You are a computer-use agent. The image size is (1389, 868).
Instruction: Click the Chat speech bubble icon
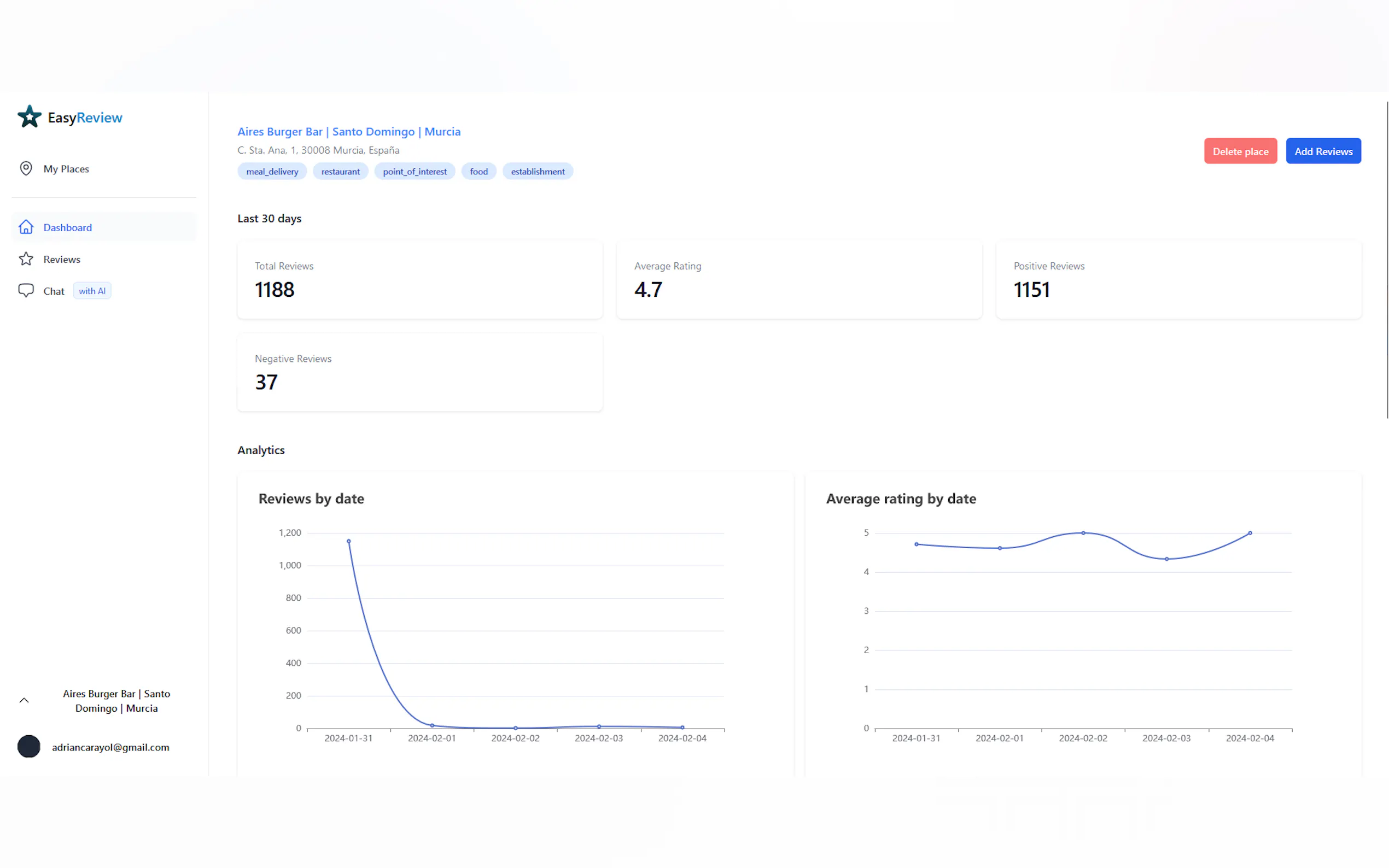pyautogui.click(x=26, y=290)
